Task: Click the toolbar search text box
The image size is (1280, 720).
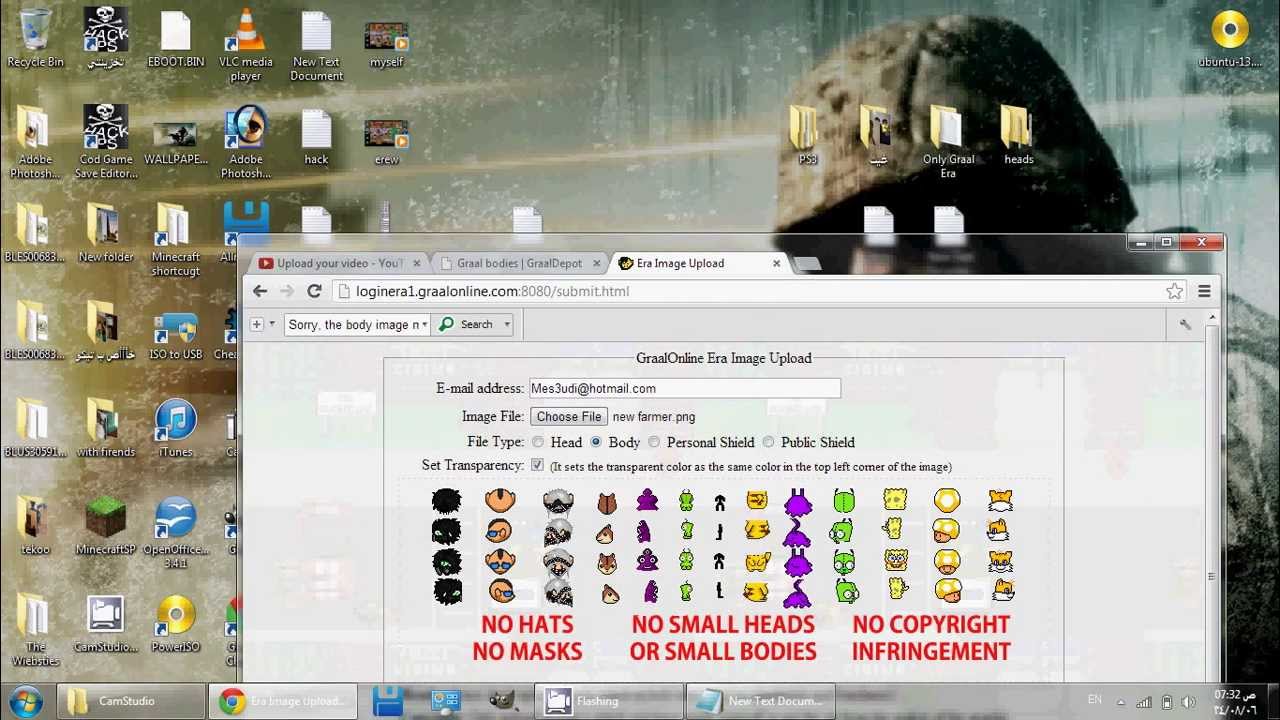Action: [353, 324]
